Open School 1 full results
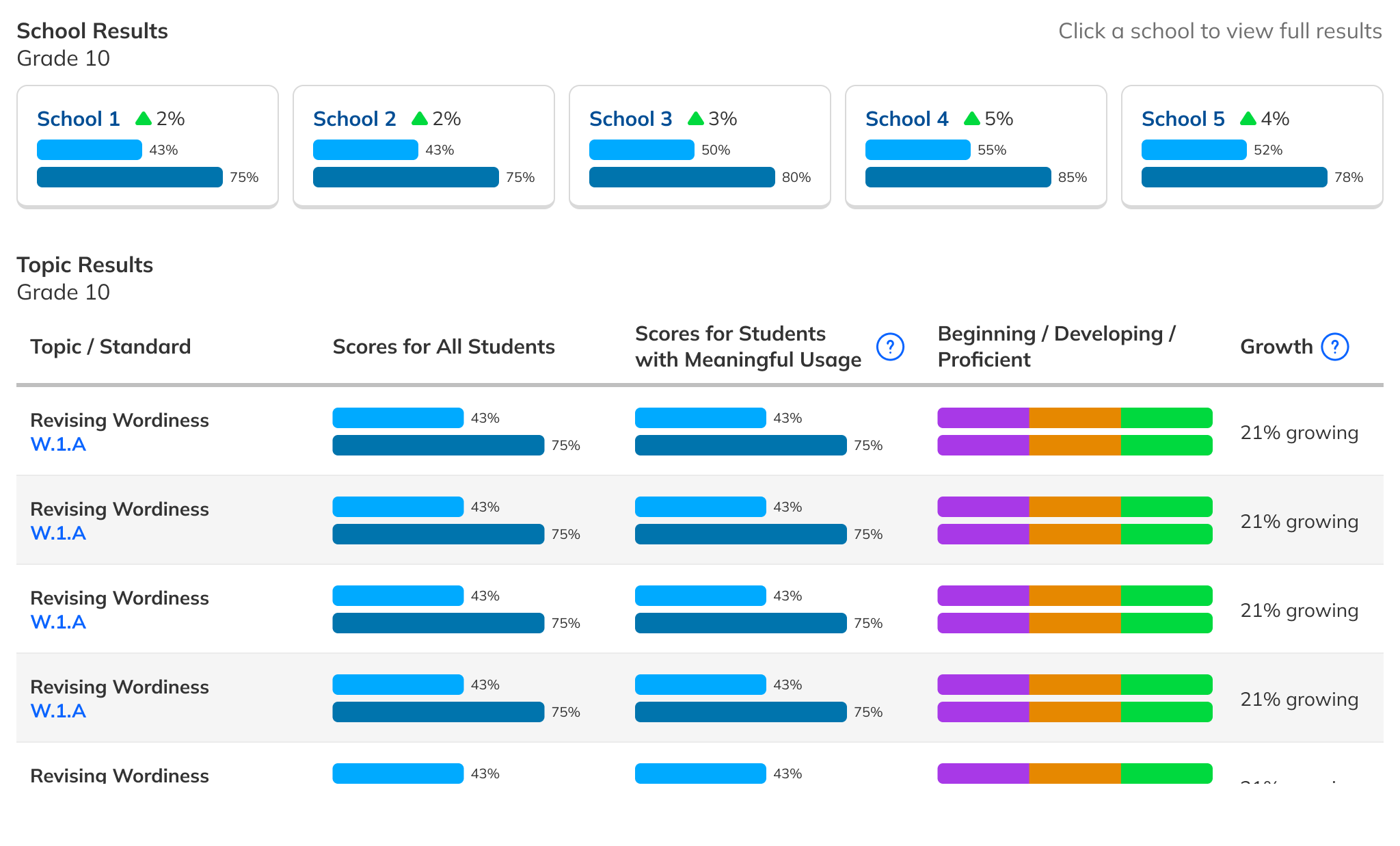The width and height of the screenshot is (1400, 846). (79, 119)
